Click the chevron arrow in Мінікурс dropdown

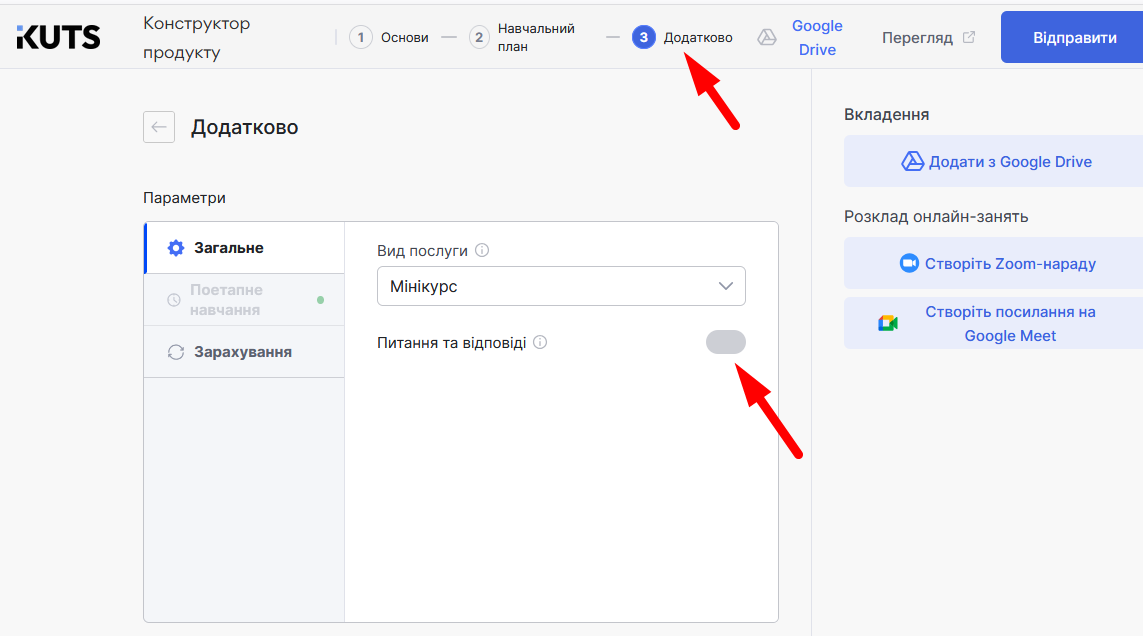coord(726,286)
